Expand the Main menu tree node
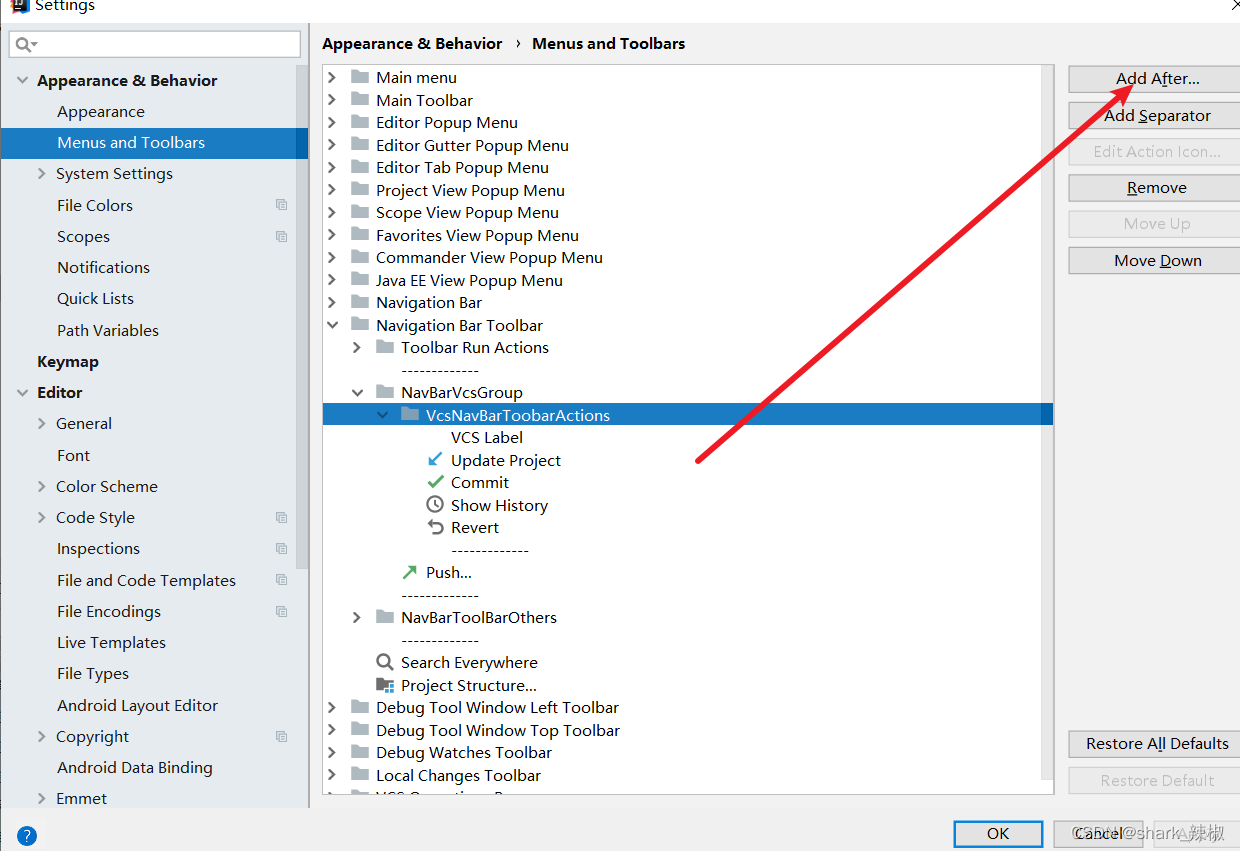The width and height of the screenshot is (1240, 851). 332,77
